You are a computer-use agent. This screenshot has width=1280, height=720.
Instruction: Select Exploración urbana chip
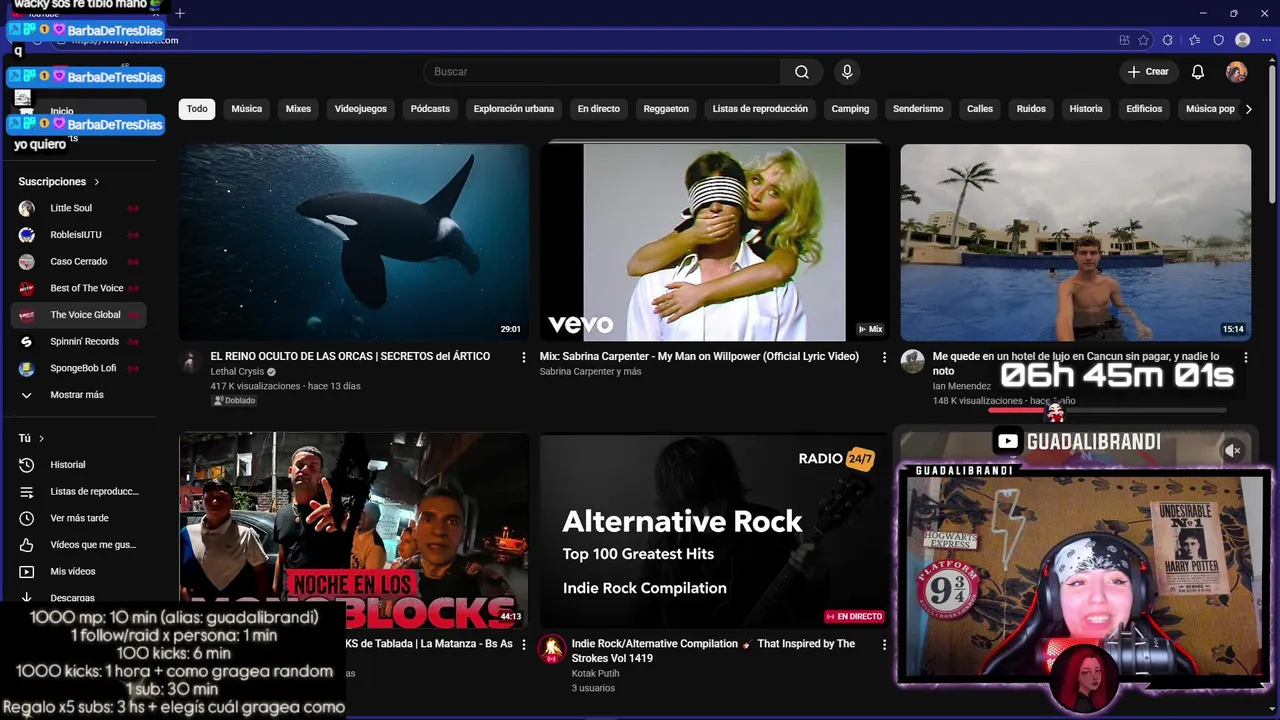(514, 109)
